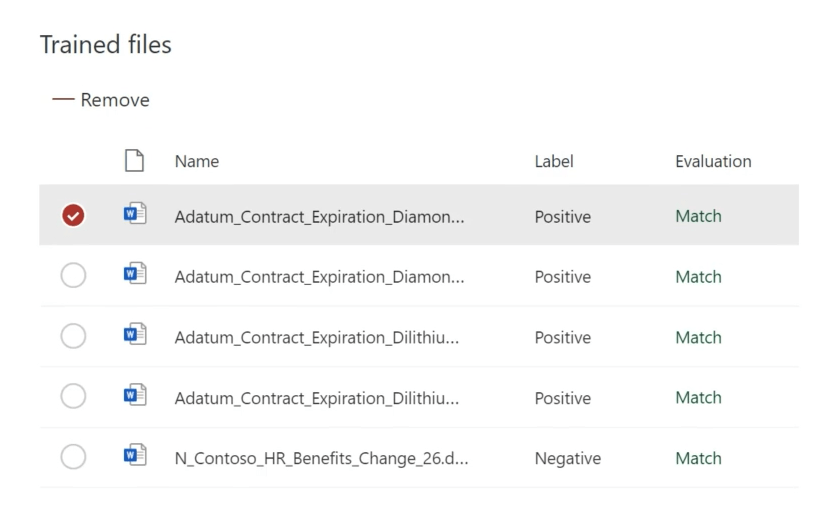Select the checkbox for the N_Contoso_HR_Benefits_Change file
This screenshot has height=513, width=816.
(73, 456)
